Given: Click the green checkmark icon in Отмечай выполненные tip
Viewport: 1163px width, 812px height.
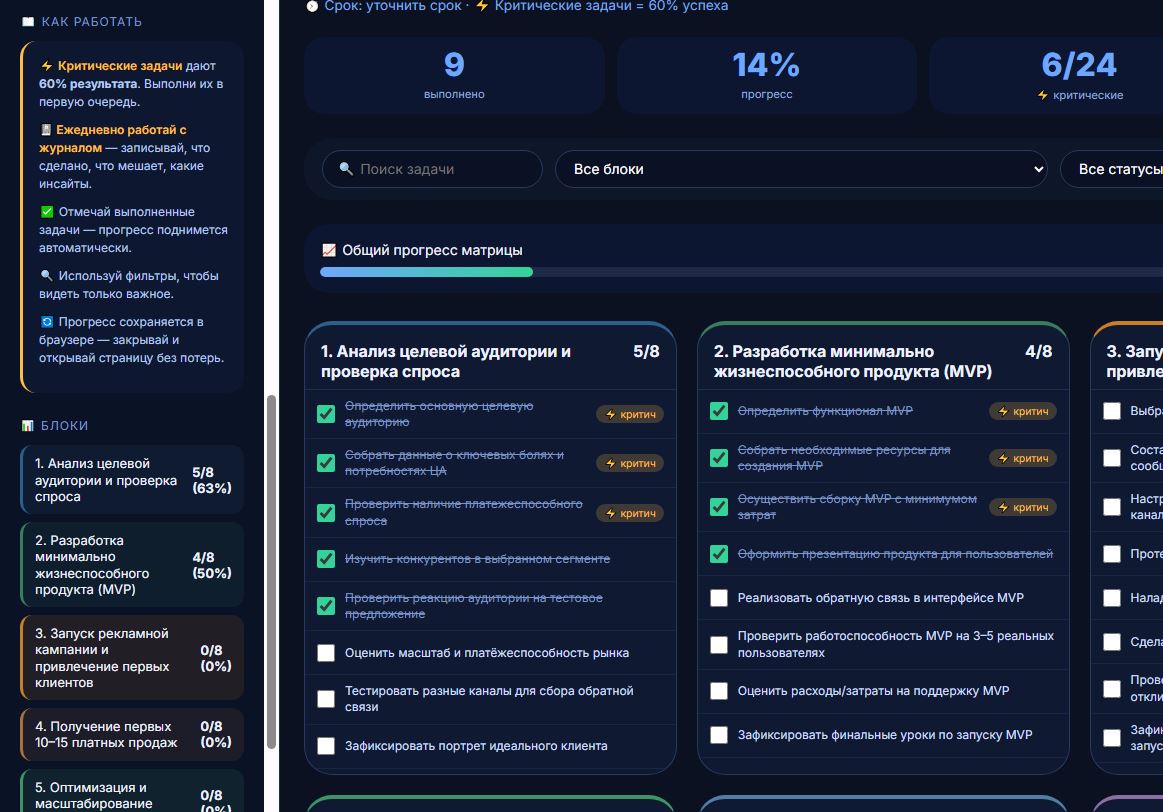Looking at the screenshot, I should (x=47, y=212).
